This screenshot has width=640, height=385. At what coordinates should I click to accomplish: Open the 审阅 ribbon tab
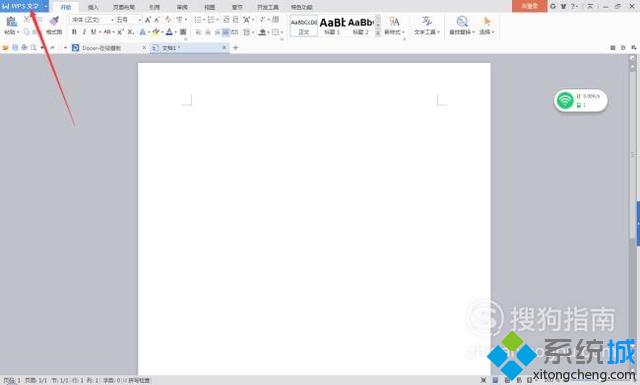pos(182,7)
